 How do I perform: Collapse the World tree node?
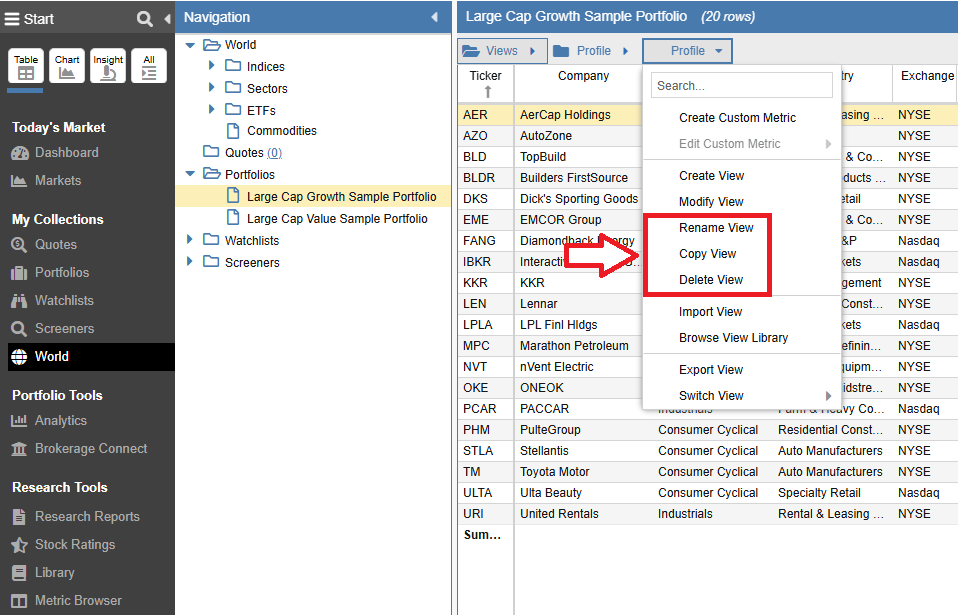click(190, 45)
